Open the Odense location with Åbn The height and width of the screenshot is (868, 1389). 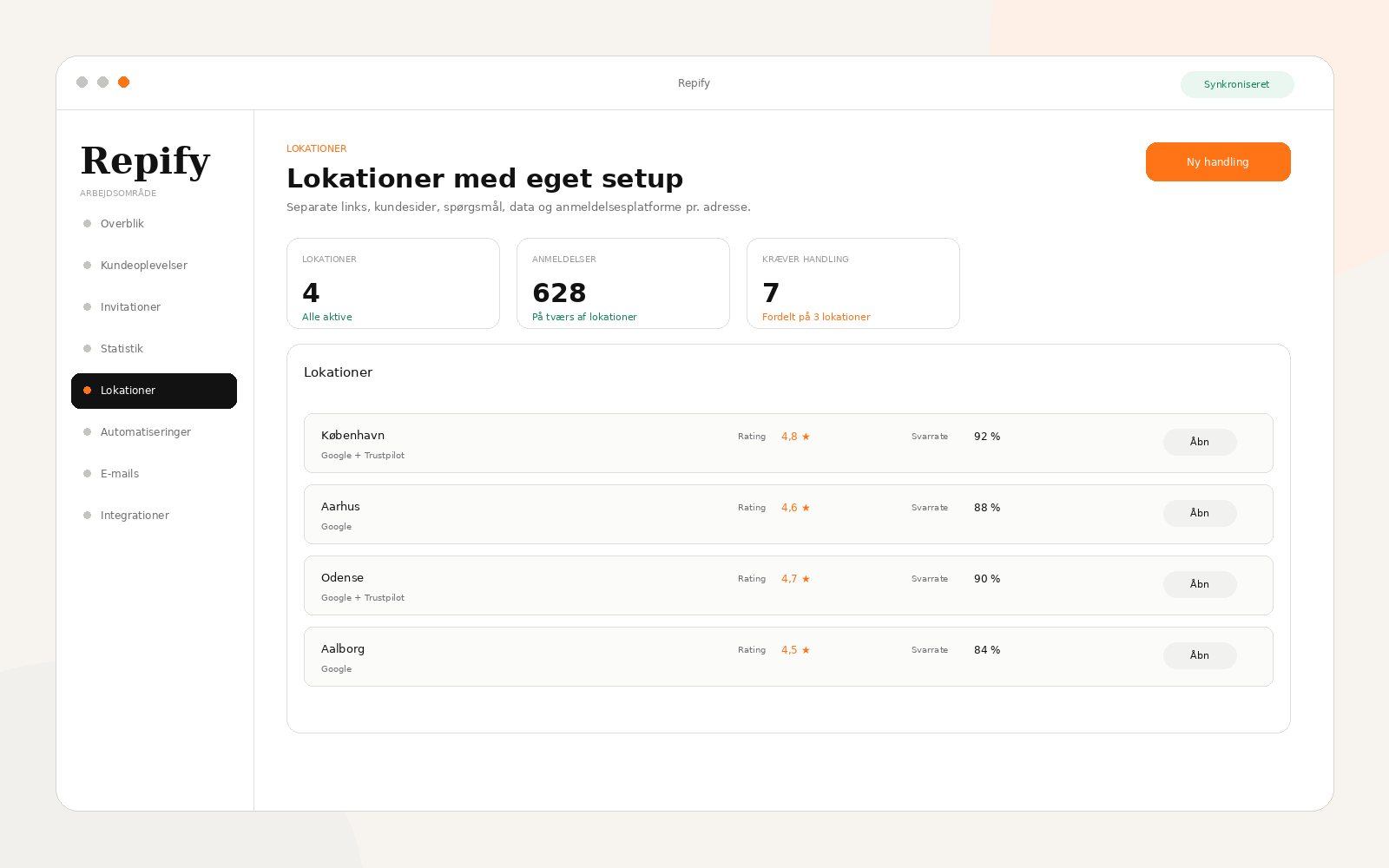pyautogui.click(x=1200, y=584)
